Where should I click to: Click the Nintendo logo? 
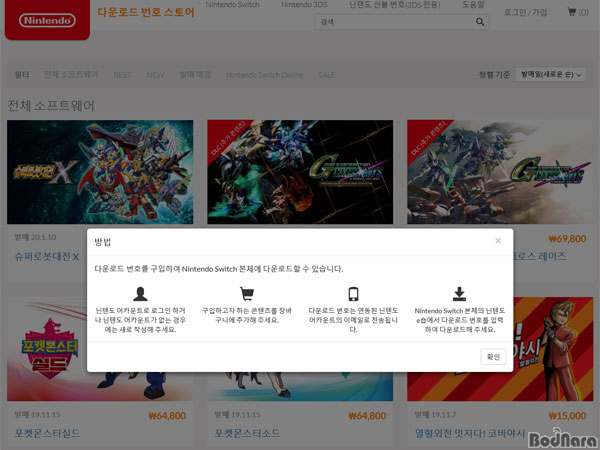pyautogui.click(x=47, y=20)
